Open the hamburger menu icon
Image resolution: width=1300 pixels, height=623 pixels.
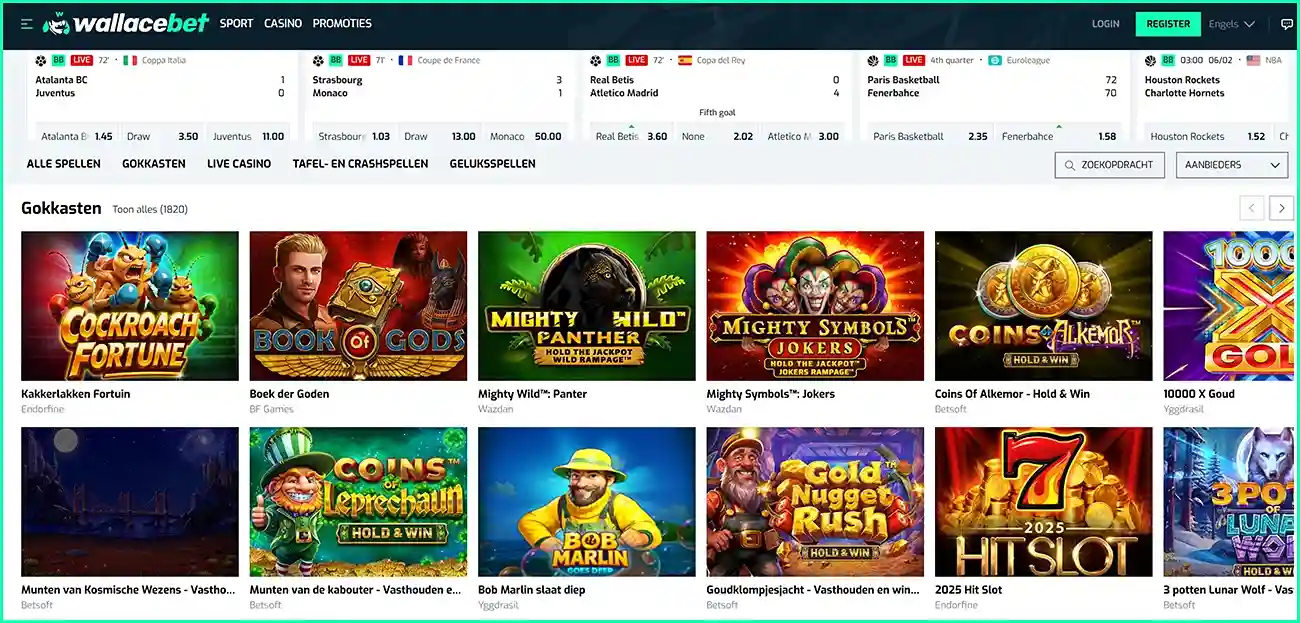click(27, 24)
